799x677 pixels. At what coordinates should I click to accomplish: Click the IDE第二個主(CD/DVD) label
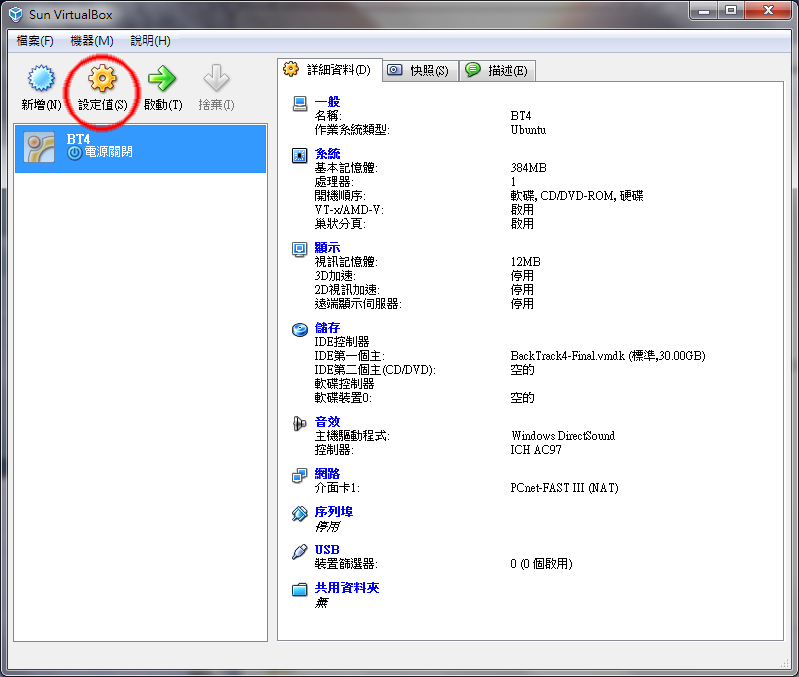tap(375, 370)
